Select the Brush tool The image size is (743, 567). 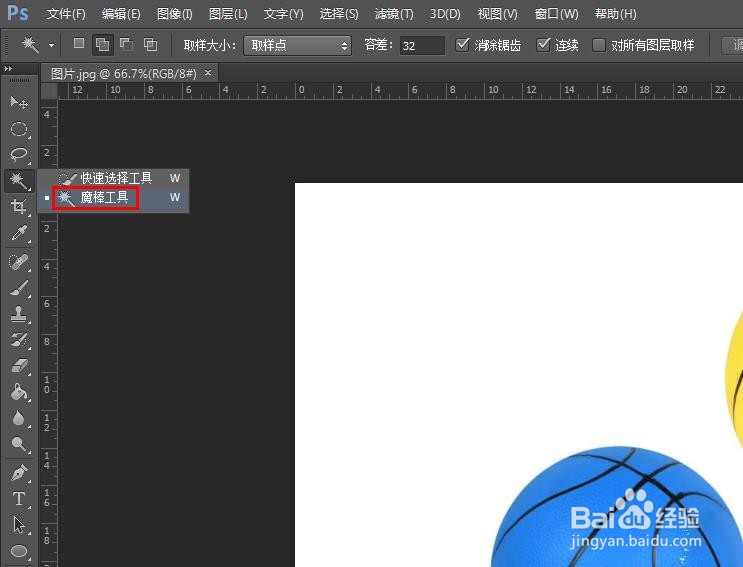[19, 288]
